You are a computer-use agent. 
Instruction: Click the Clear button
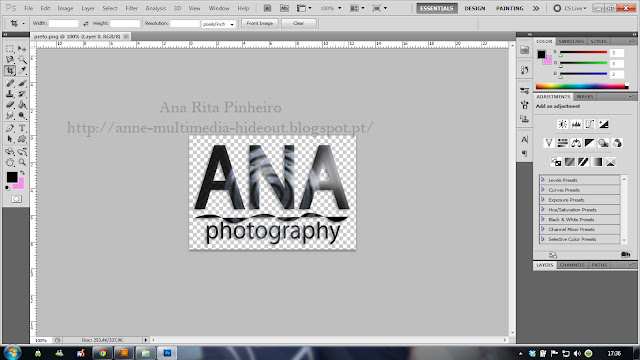tap(298, 23)
